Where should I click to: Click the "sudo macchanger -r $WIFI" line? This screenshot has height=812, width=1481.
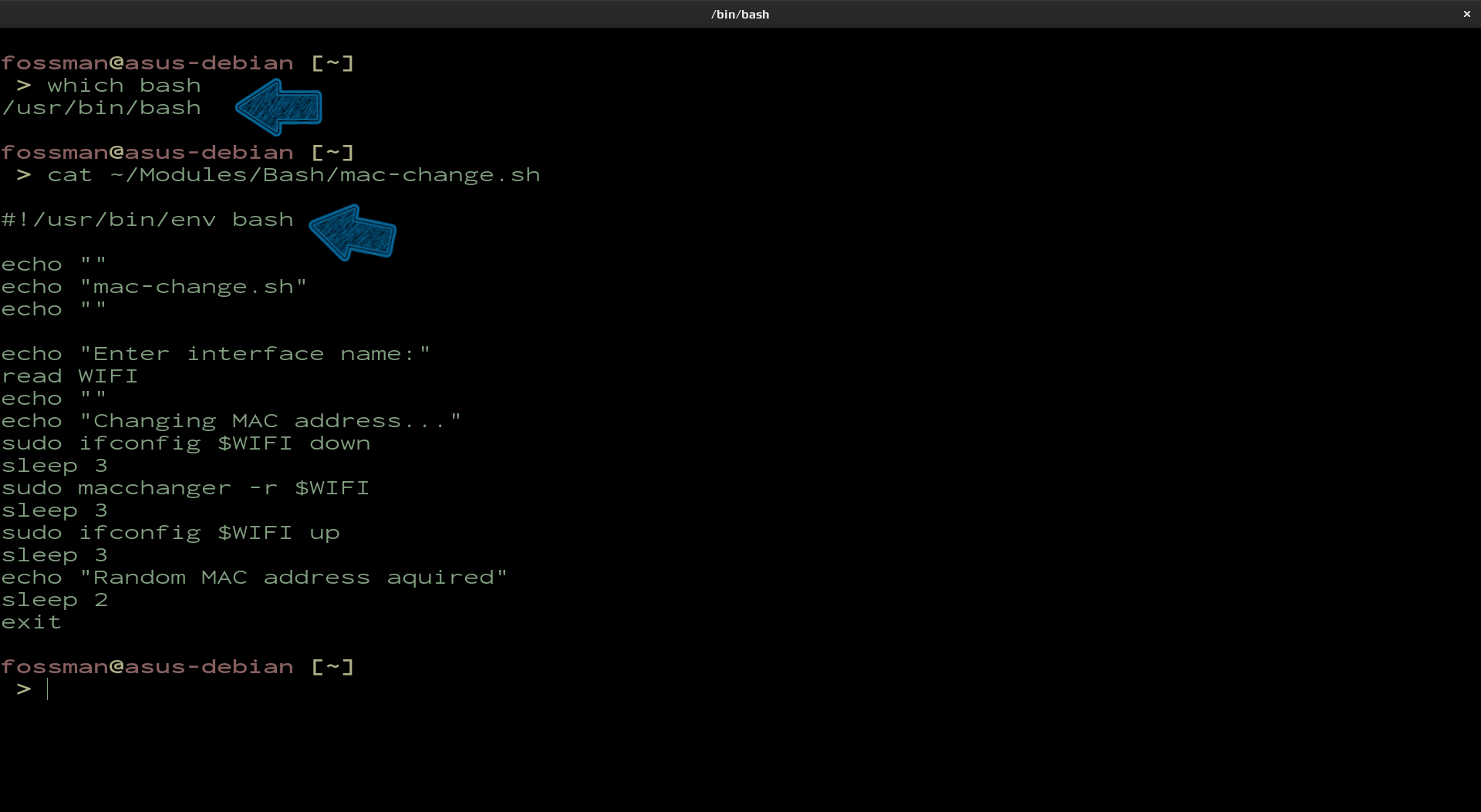pyautogui.click(x=186, y=488)
